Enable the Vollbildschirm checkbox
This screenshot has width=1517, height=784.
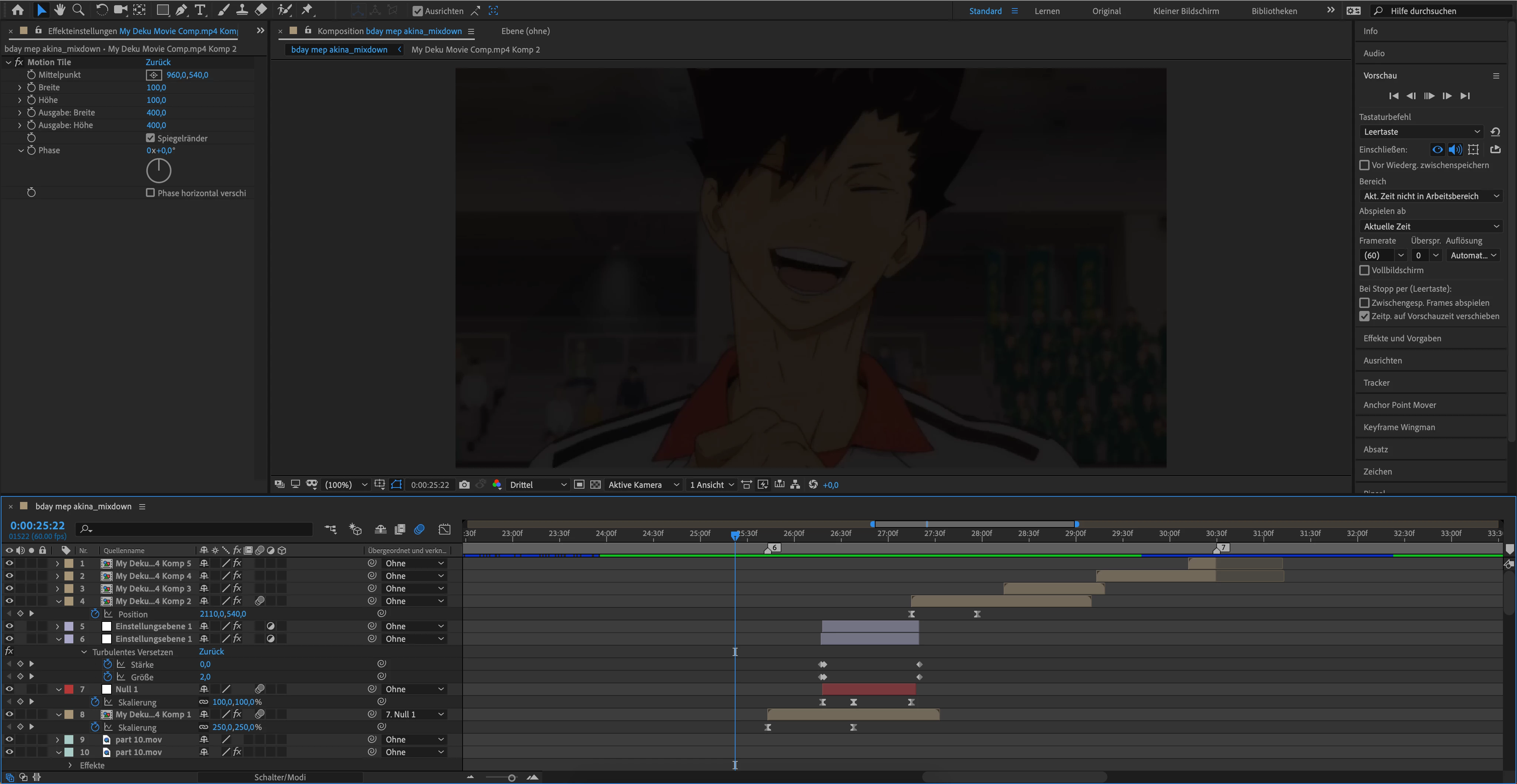[x=1364, y=270]
